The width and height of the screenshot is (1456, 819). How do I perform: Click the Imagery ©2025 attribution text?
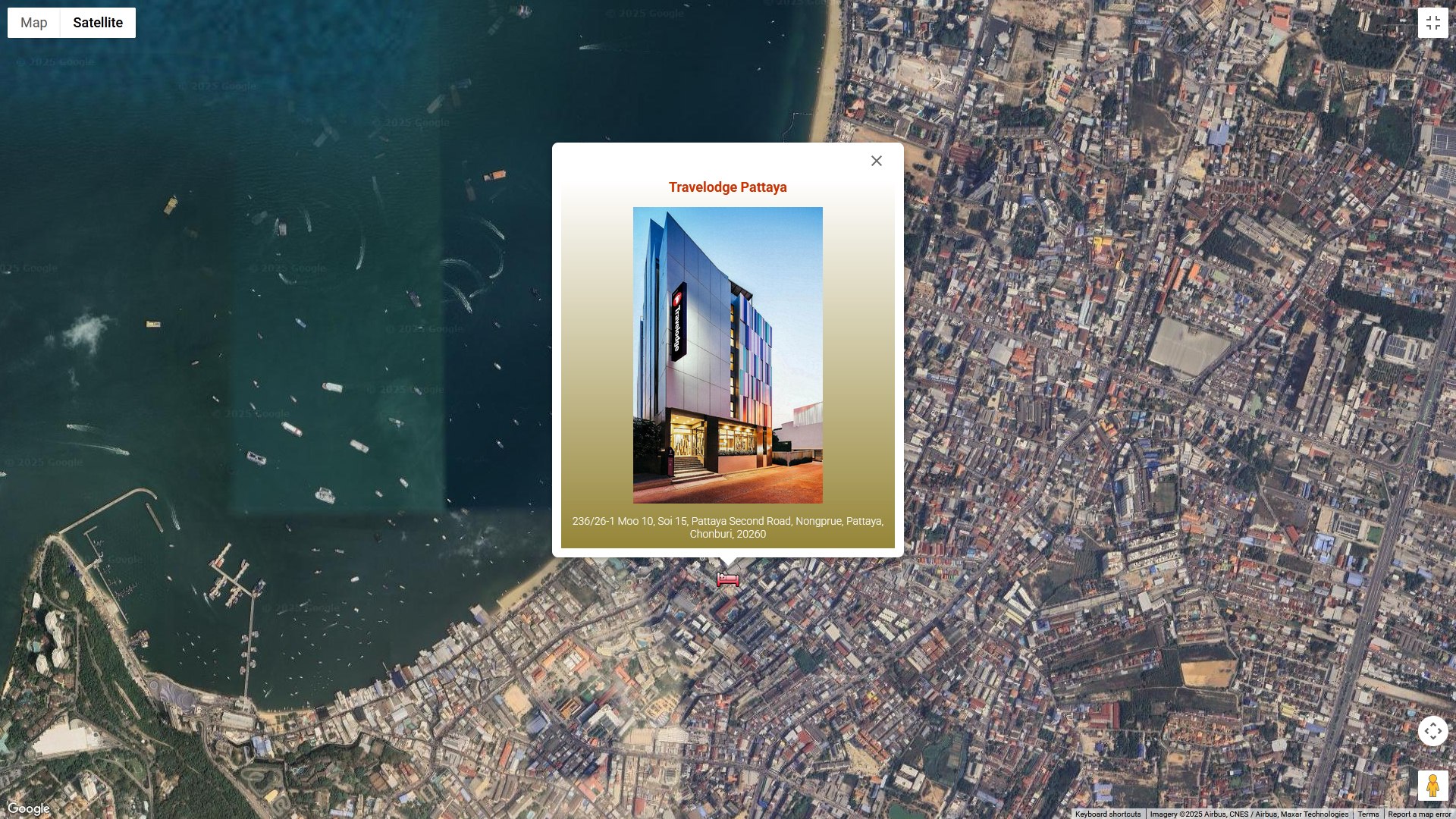click(1248, 814)
